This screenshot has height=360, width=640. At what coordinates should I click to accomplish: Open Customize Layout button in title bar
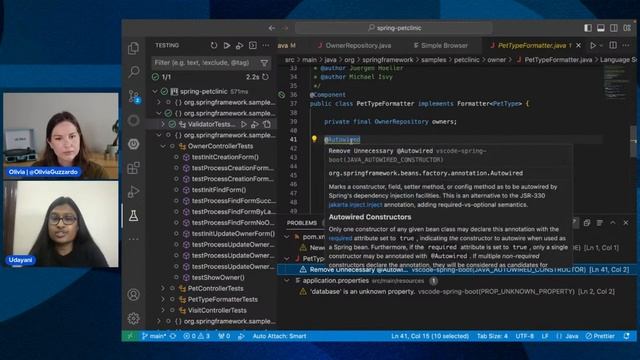(627, 28)
